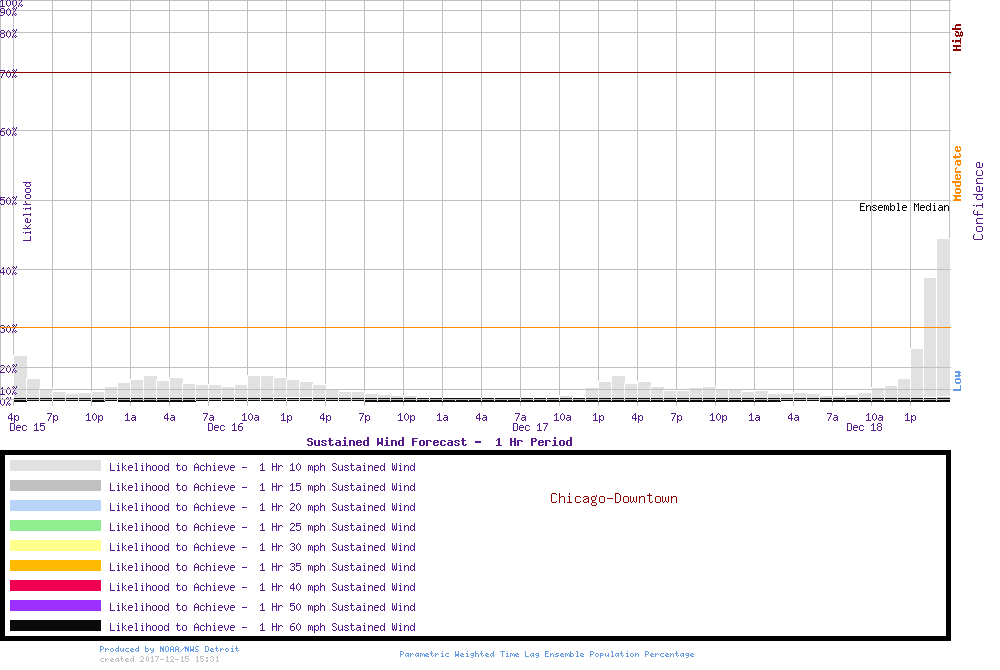Select the dark gray 15 mph legend swatch

(55, 486)
